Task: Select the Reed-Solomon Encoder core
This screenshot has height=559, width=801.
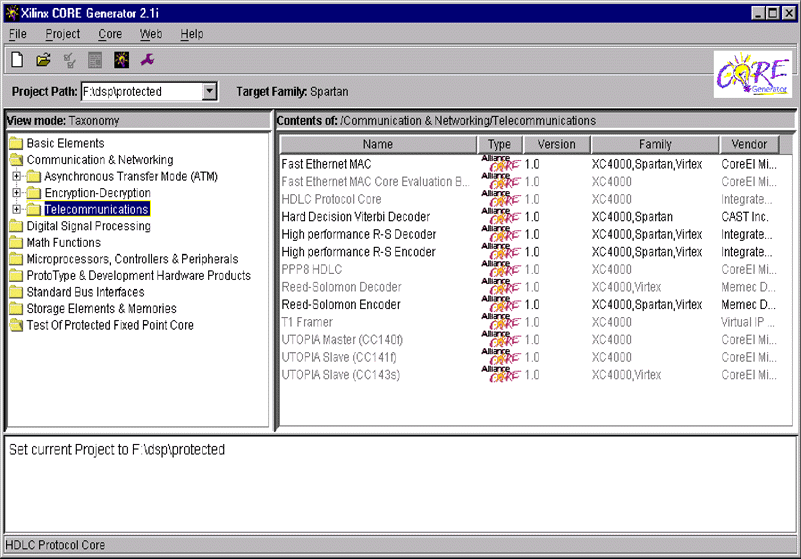Action: 340,305
